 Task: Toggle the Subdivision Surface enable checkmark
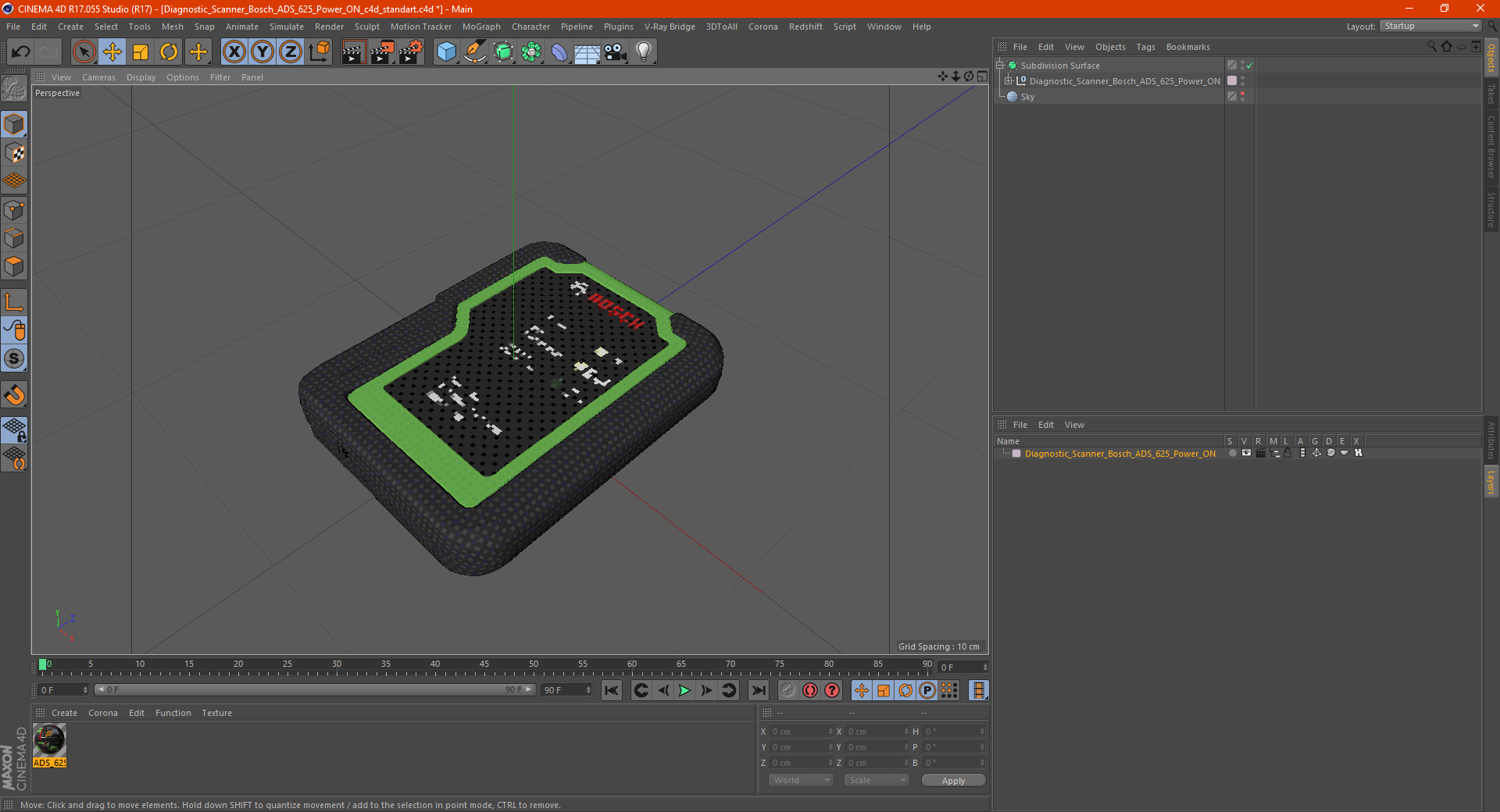(x=1249, y=66)
